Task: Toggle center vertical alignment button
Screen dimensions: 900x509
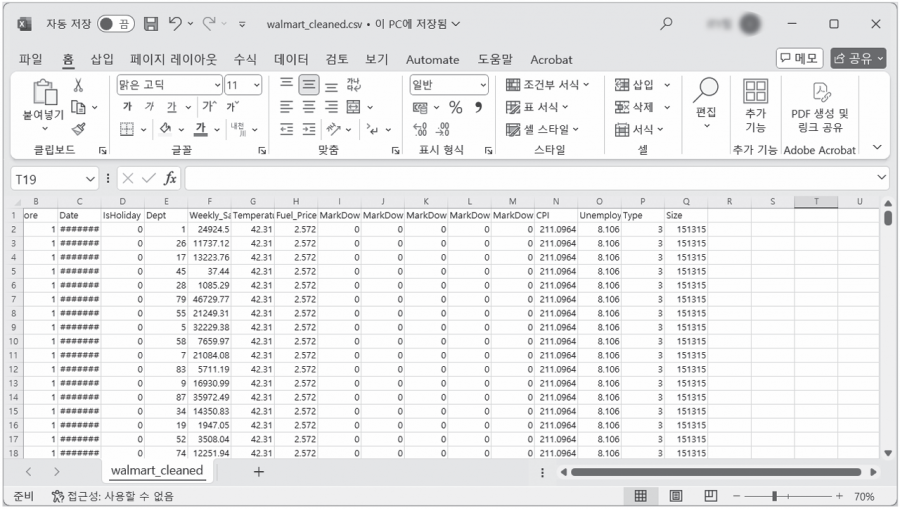Action: [x=309, y=85]
